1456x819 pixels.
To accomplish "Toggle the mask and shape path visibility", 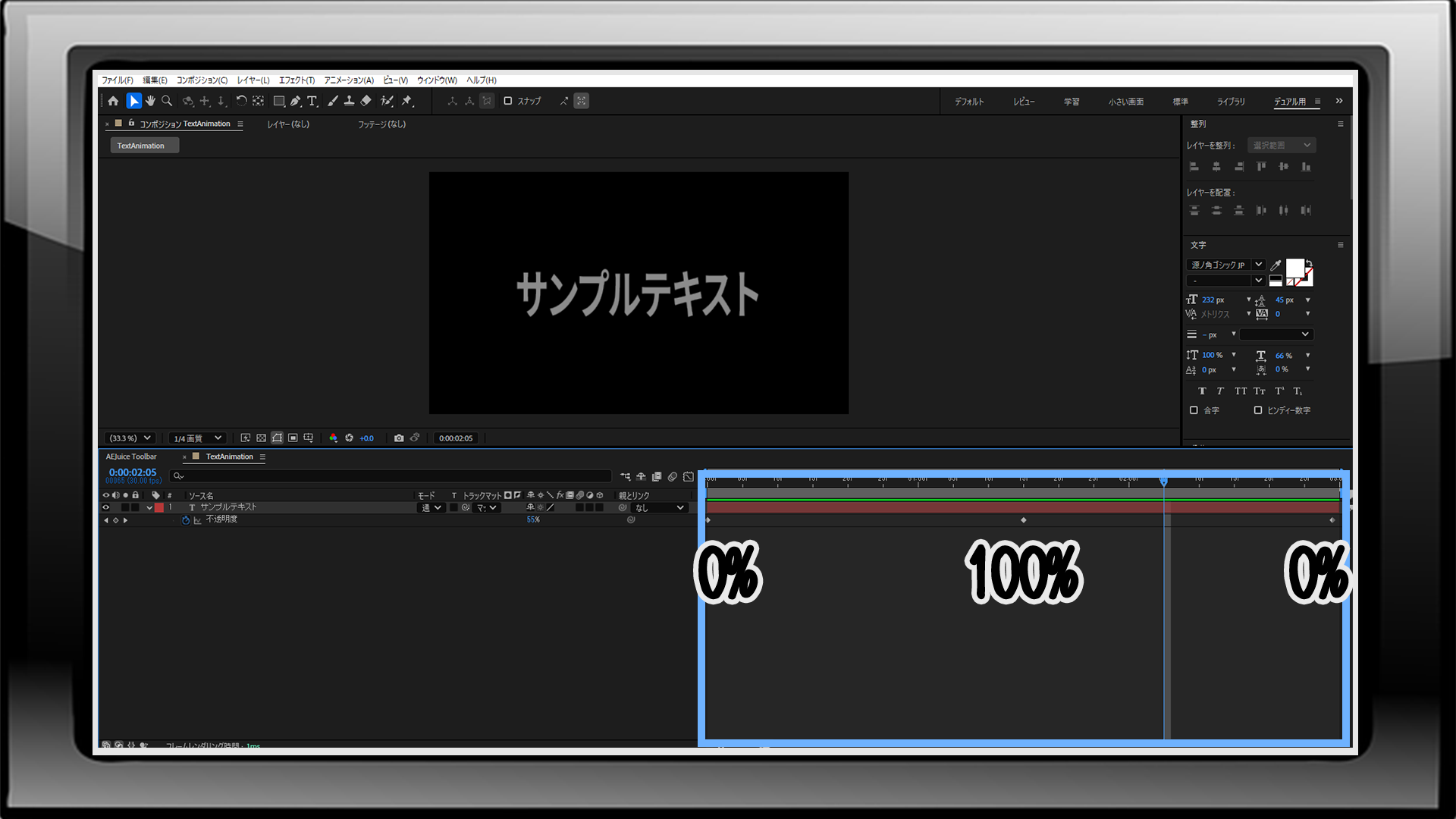I will (x=278, y=438).
